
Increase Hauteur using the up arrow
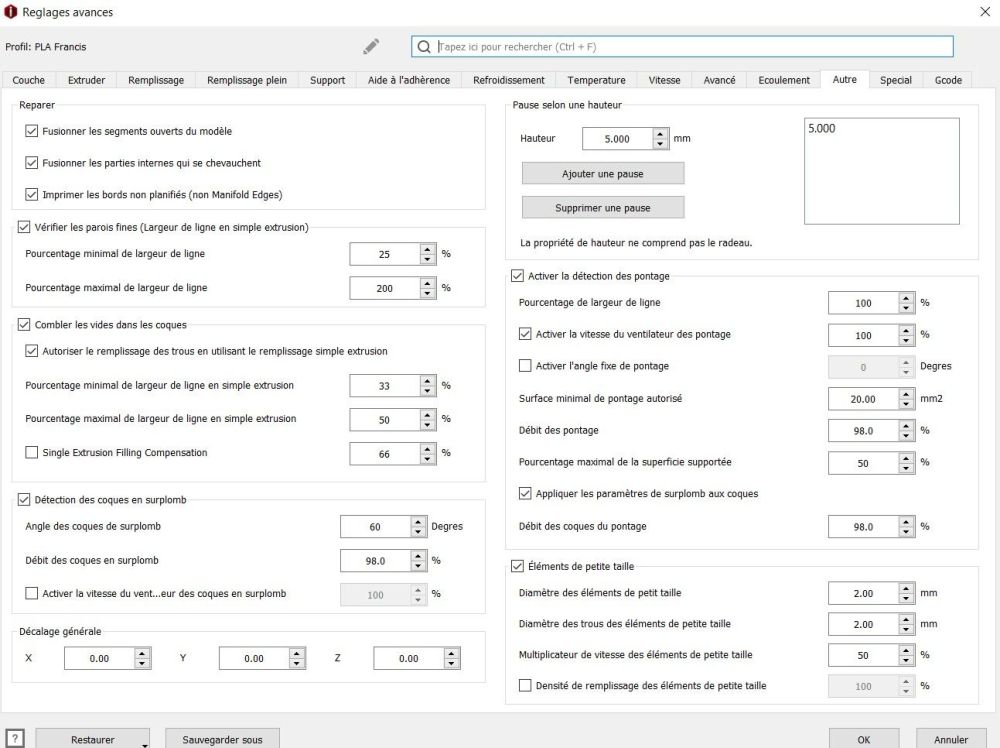pyautogui.click(x=660, y=134)
